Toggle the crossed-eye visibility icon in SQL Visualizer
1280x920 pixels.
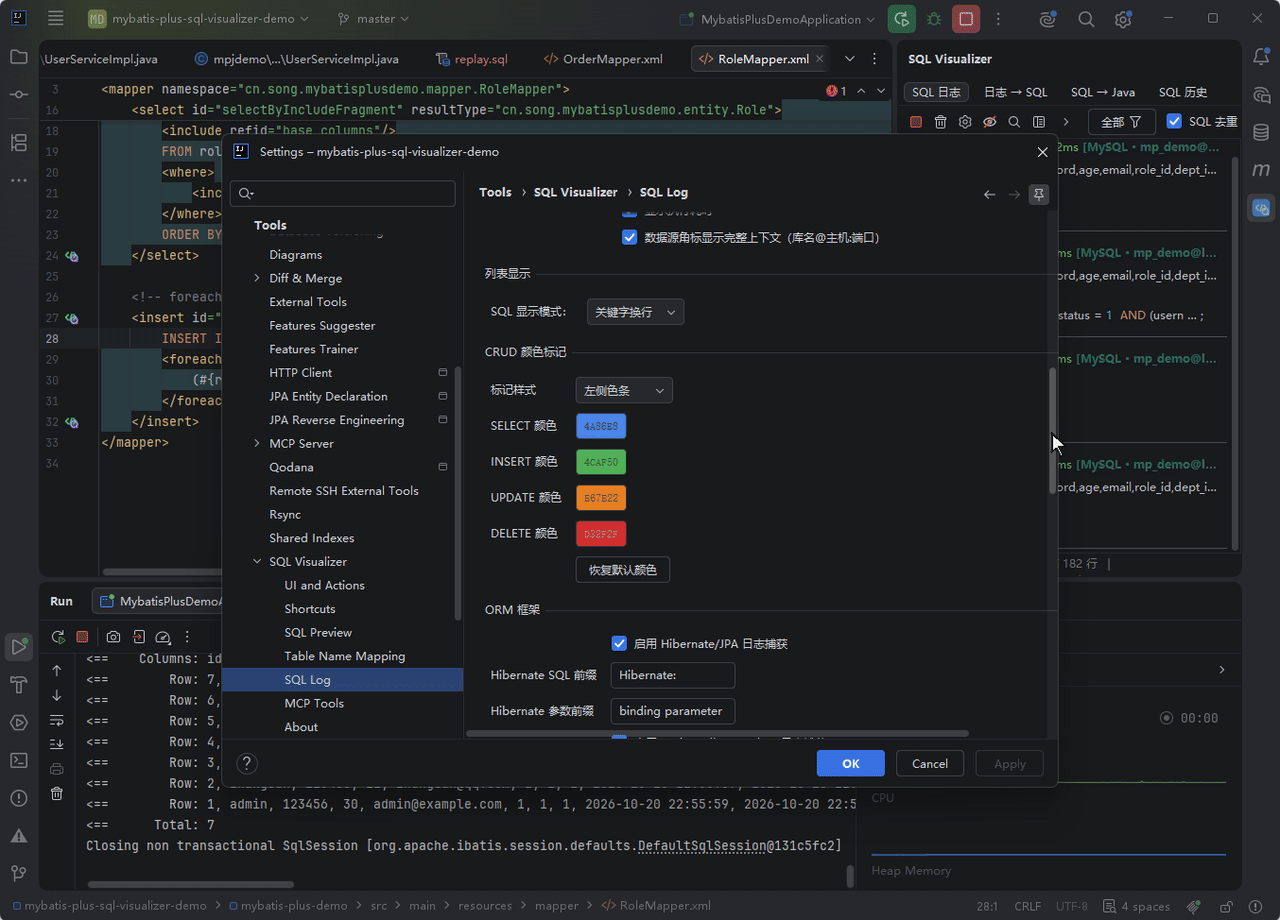(x=990, y=122)
